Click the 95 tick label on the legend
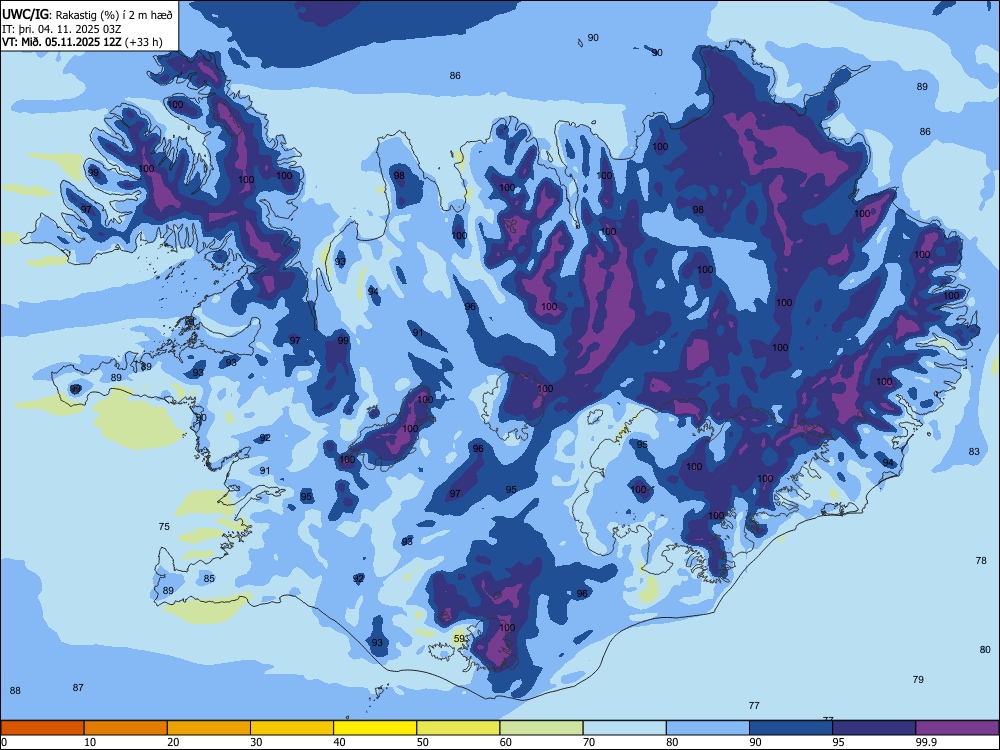Screen dimensions: 1000x750 (x=838, y=742)
